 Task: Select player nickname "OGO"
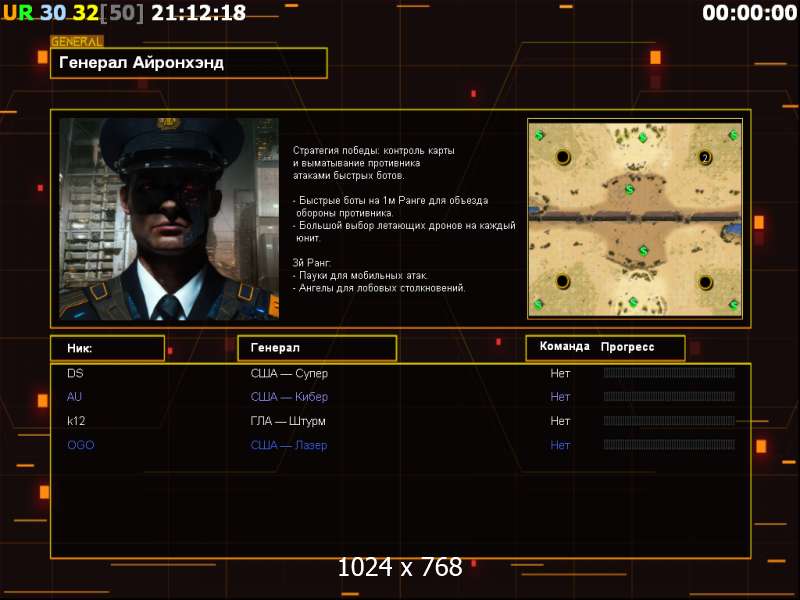point(81,445)
